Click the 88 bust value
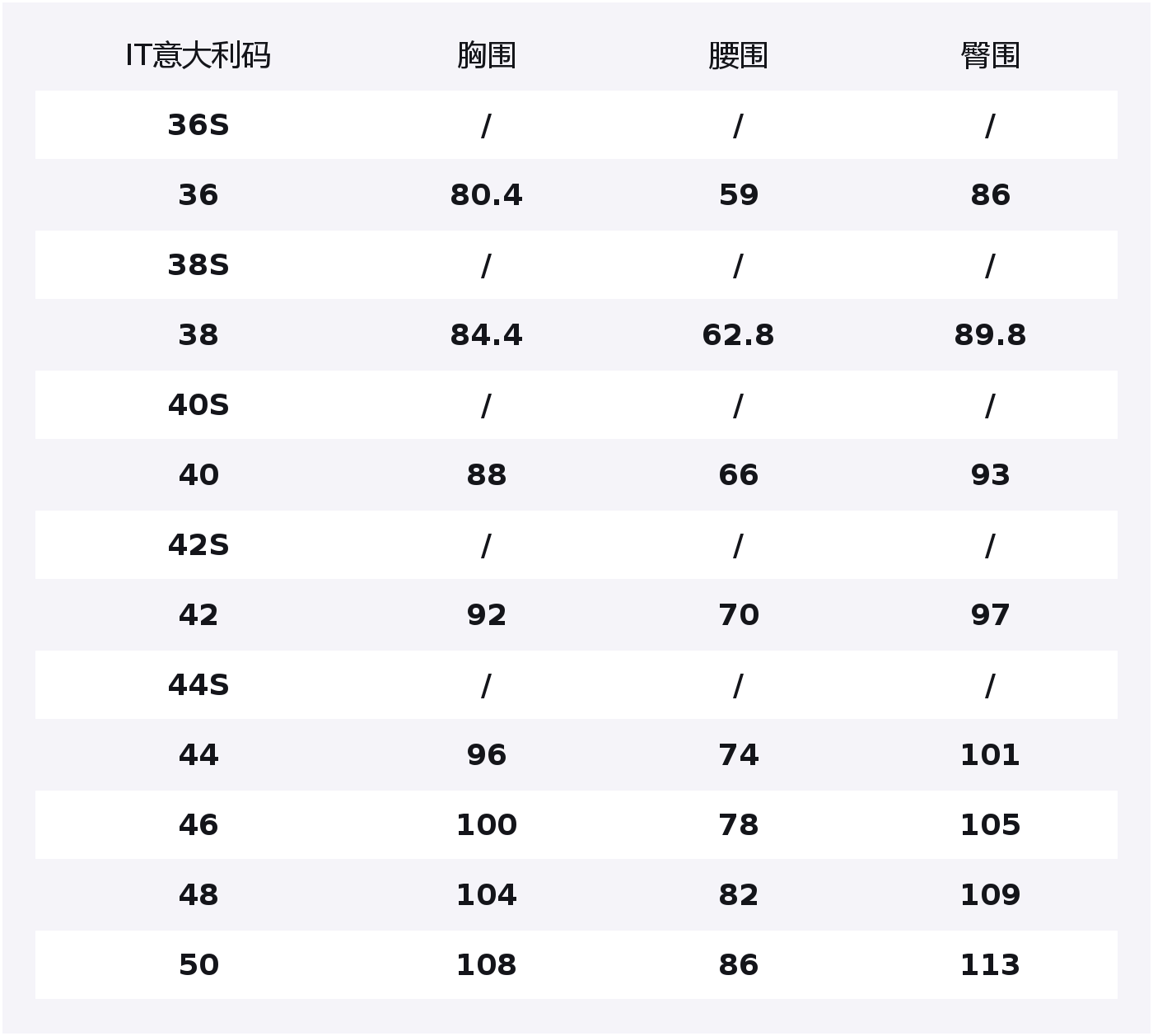1153x1036 pixels. pos(486,475)
